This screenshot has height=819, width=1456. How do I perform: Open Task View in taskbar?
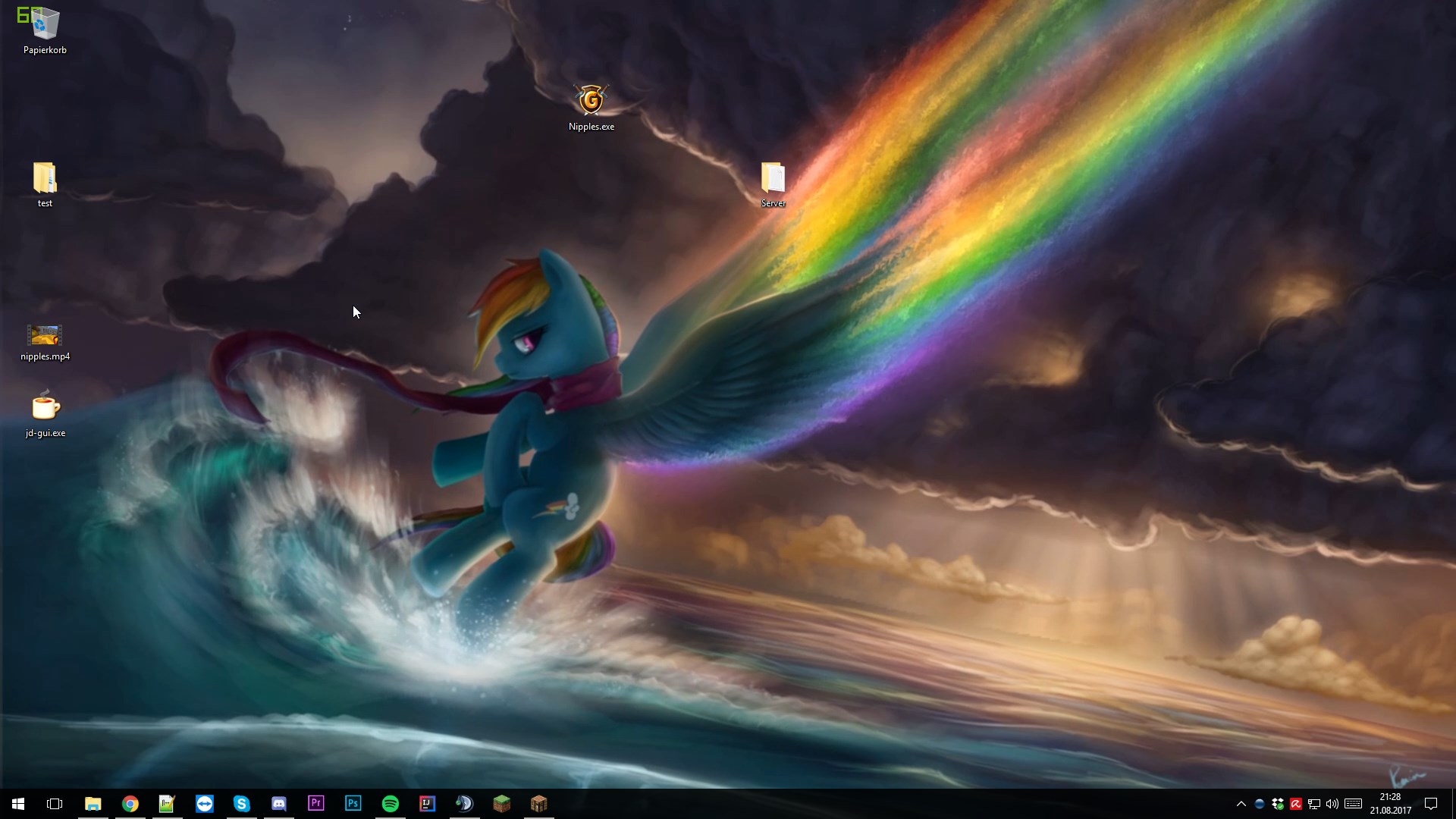pos(55,804)
